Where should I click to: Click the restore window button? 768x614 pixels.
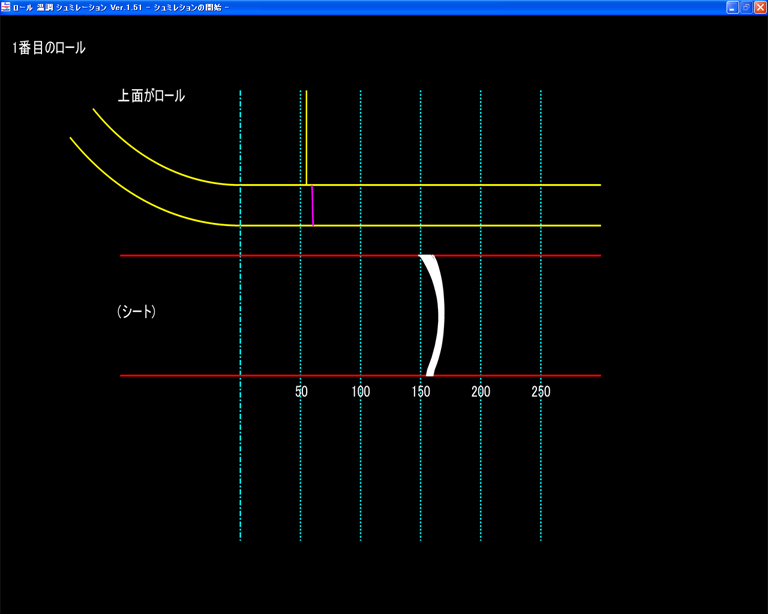[746, 7]
